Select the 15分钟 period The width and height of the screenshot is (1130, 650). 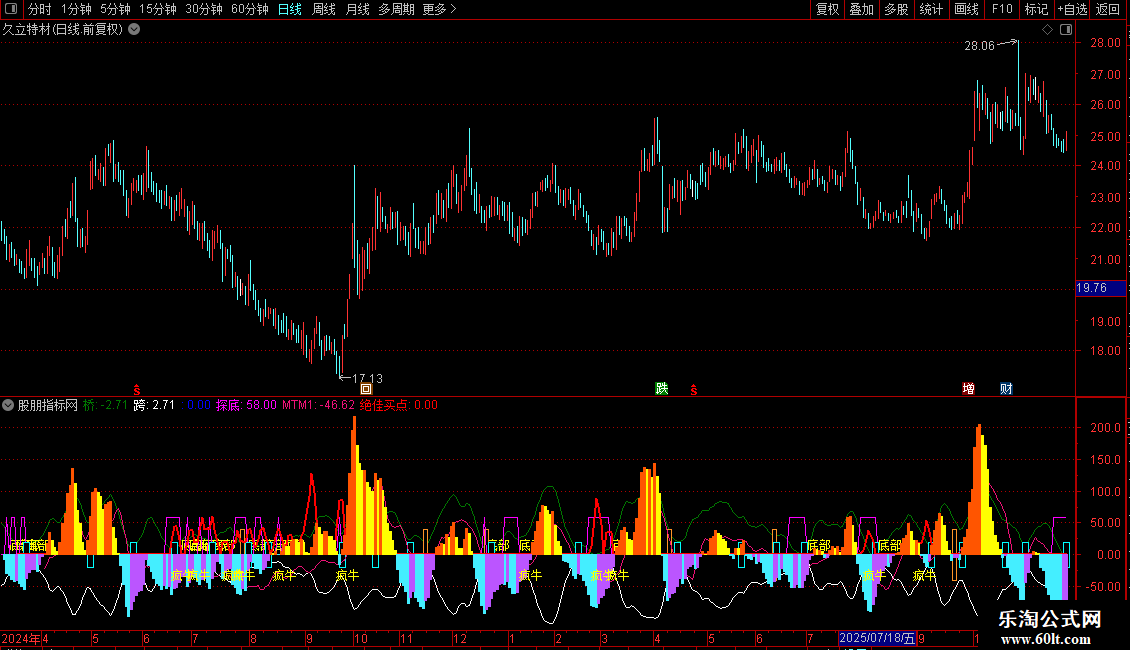click(158, 9)
